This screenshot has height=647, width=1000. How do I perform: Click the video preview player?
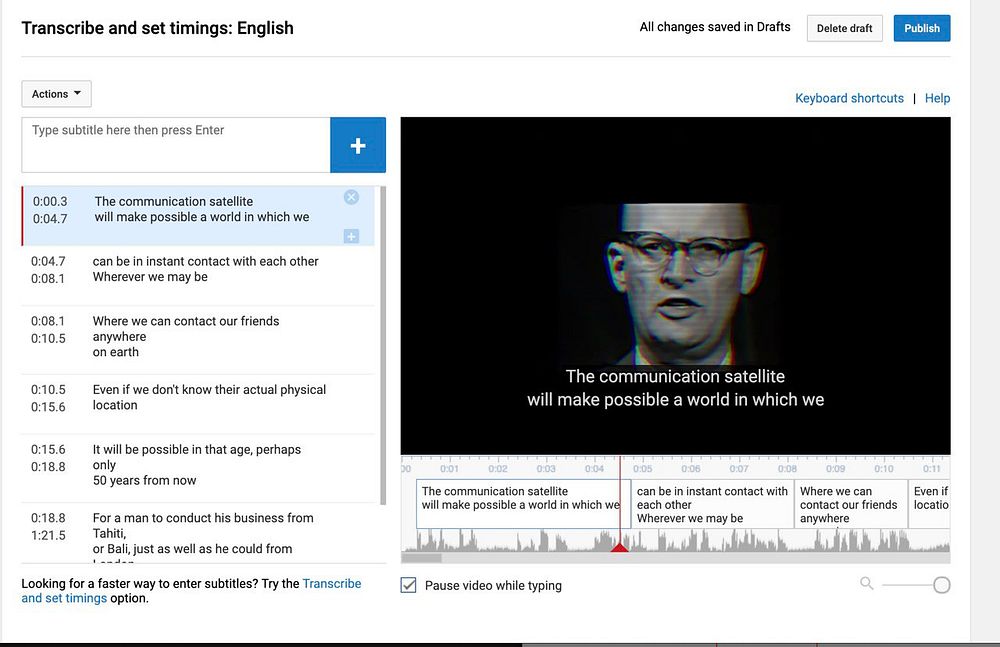point(675,285)
